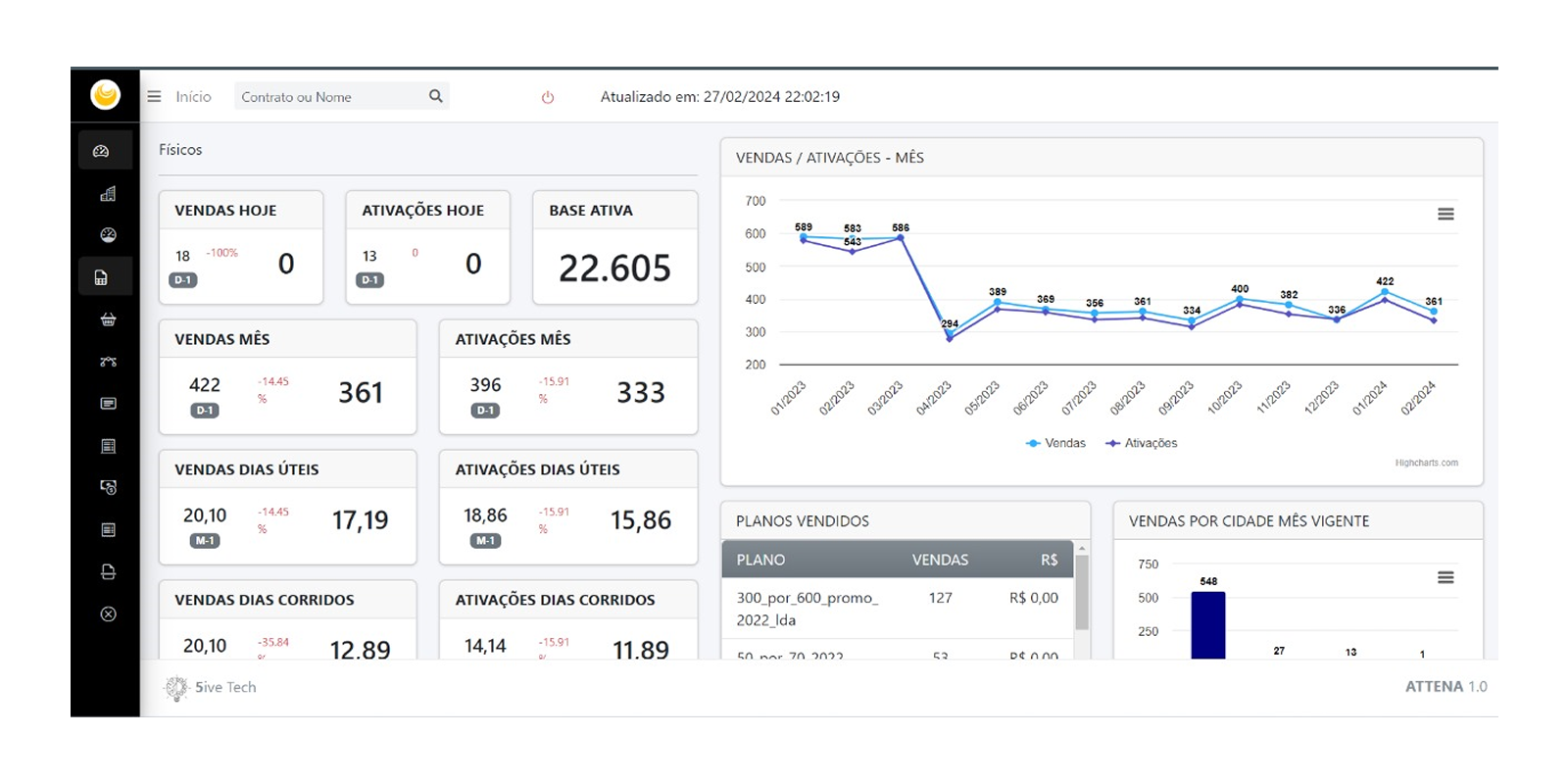Open the Highcharts.com credit link

1426,463
